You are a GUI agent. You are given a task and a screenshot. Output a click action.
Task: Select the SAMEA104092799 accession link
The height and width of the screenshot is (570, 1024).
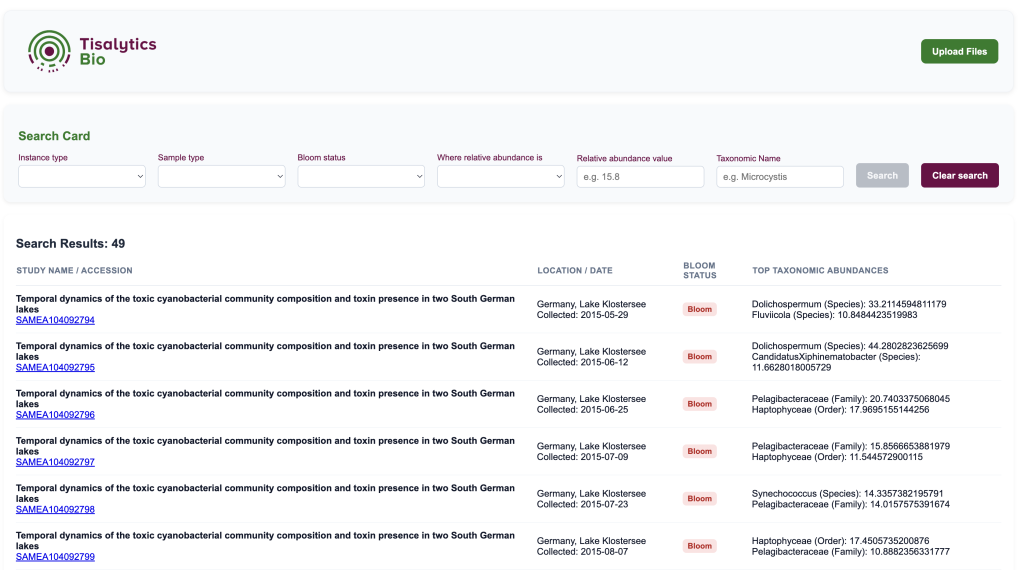[55, 557]
